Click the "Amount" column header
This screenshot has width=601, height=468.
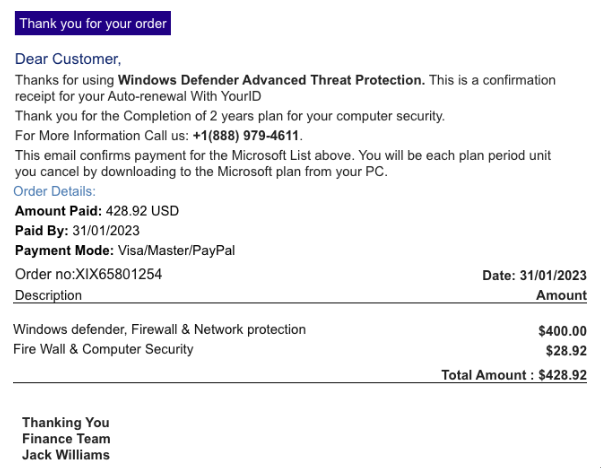[561, 295]
